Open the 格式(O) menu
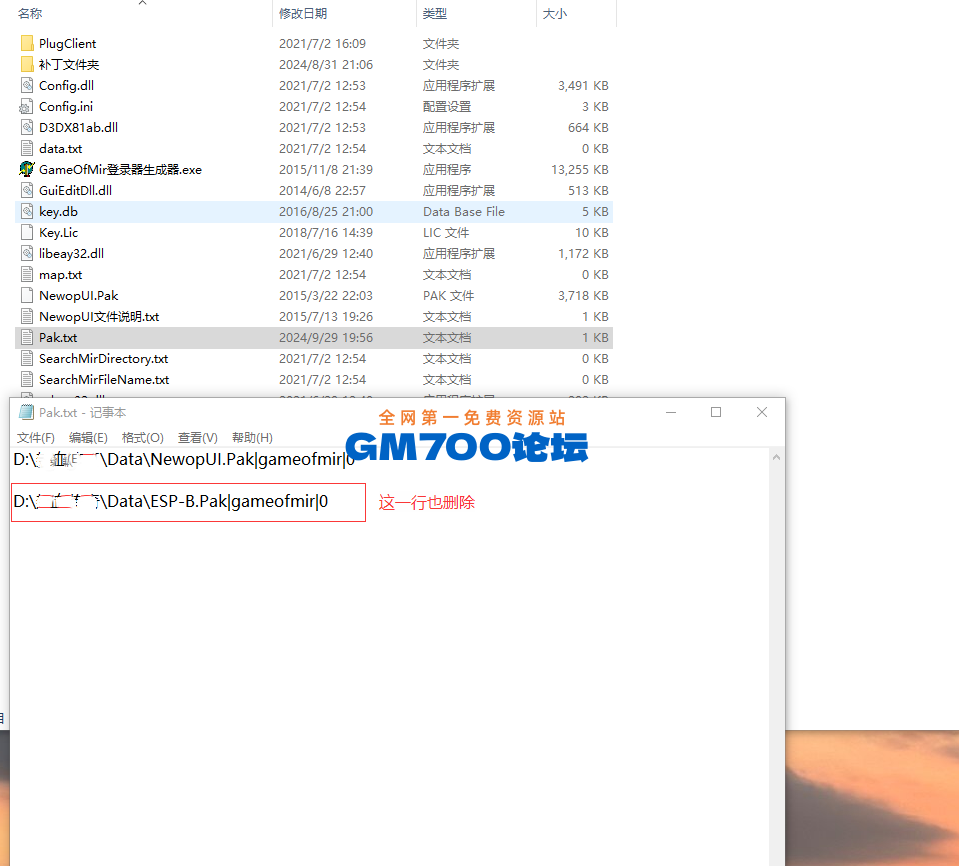This screenshot has height=866, width=959. (x=142, y=438)
